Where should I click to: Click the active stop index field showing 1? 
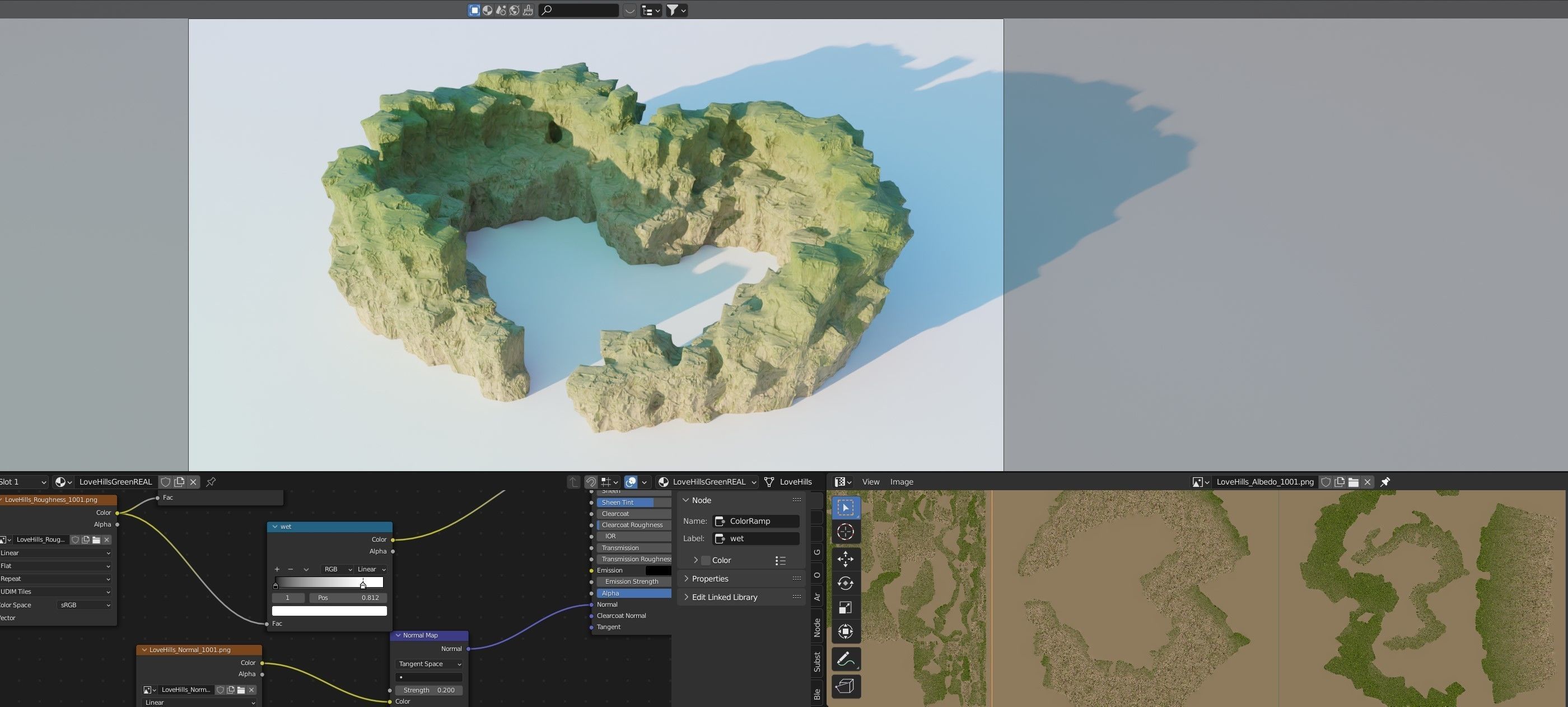pos(288,598)
